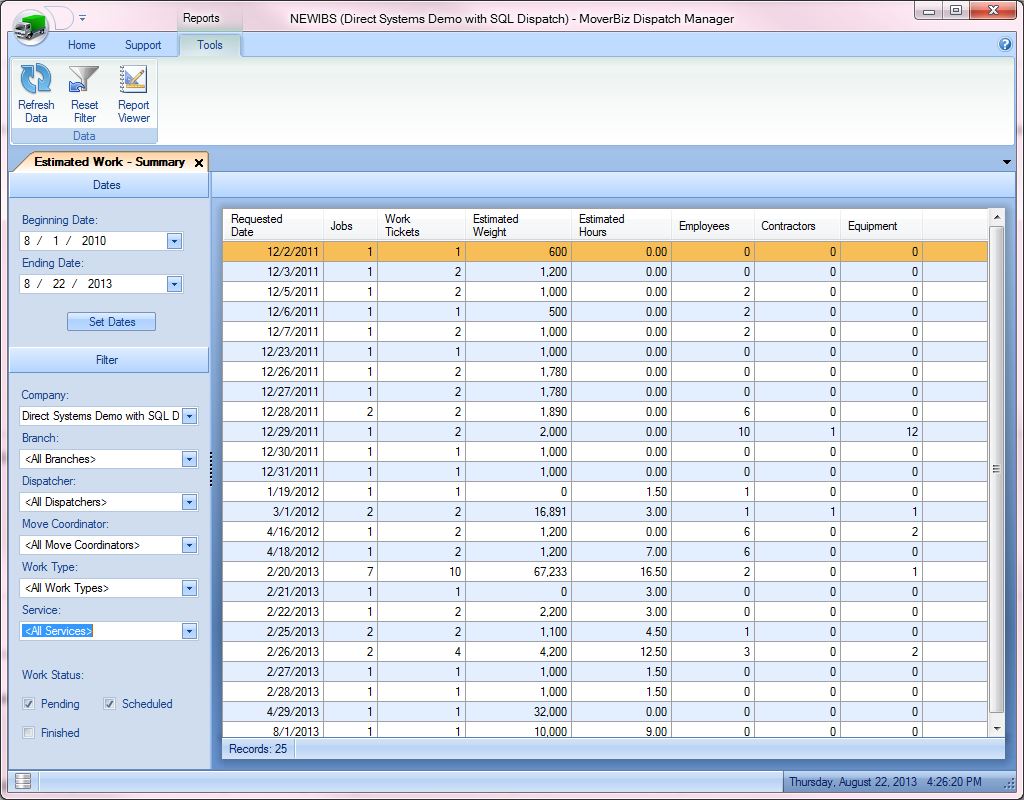Click the database icon in status bar

(x=24, y=781)
